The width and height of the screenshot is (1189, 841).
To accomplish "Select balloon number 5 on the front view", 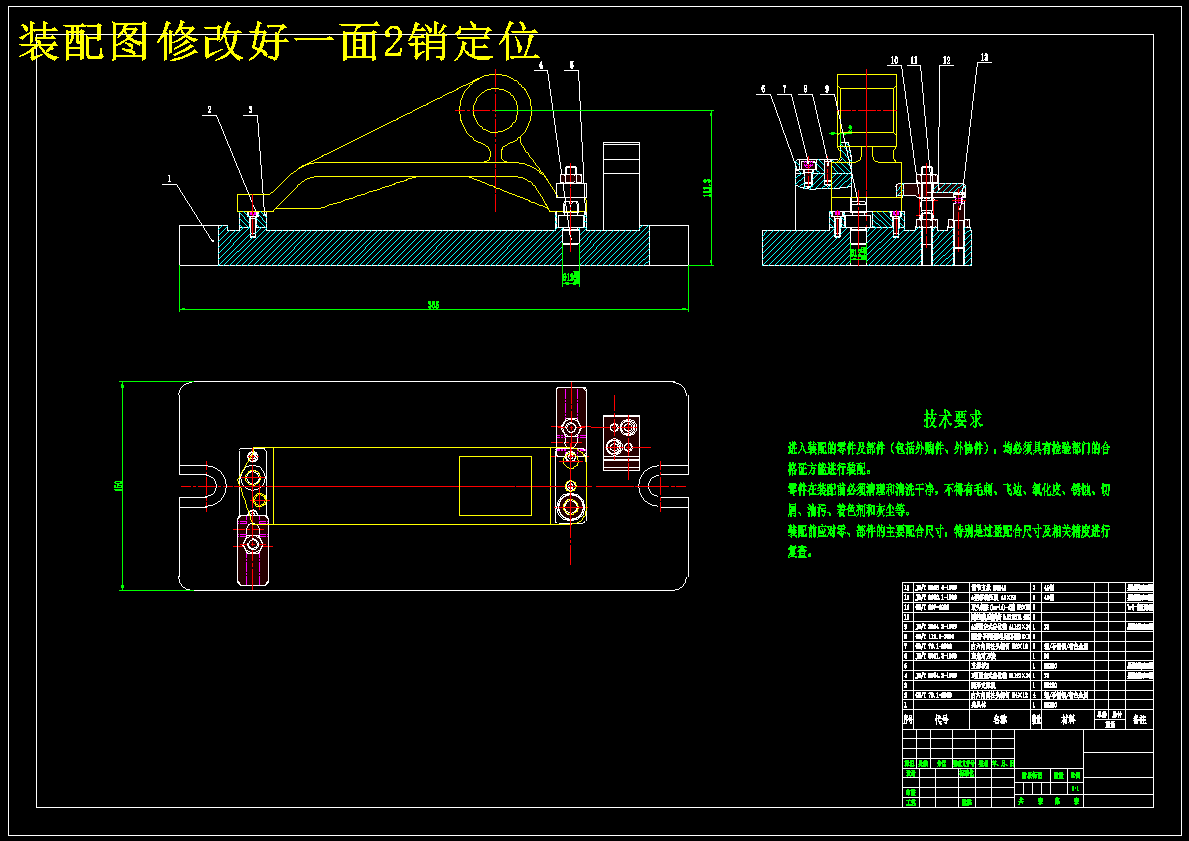I will [572, 65].
